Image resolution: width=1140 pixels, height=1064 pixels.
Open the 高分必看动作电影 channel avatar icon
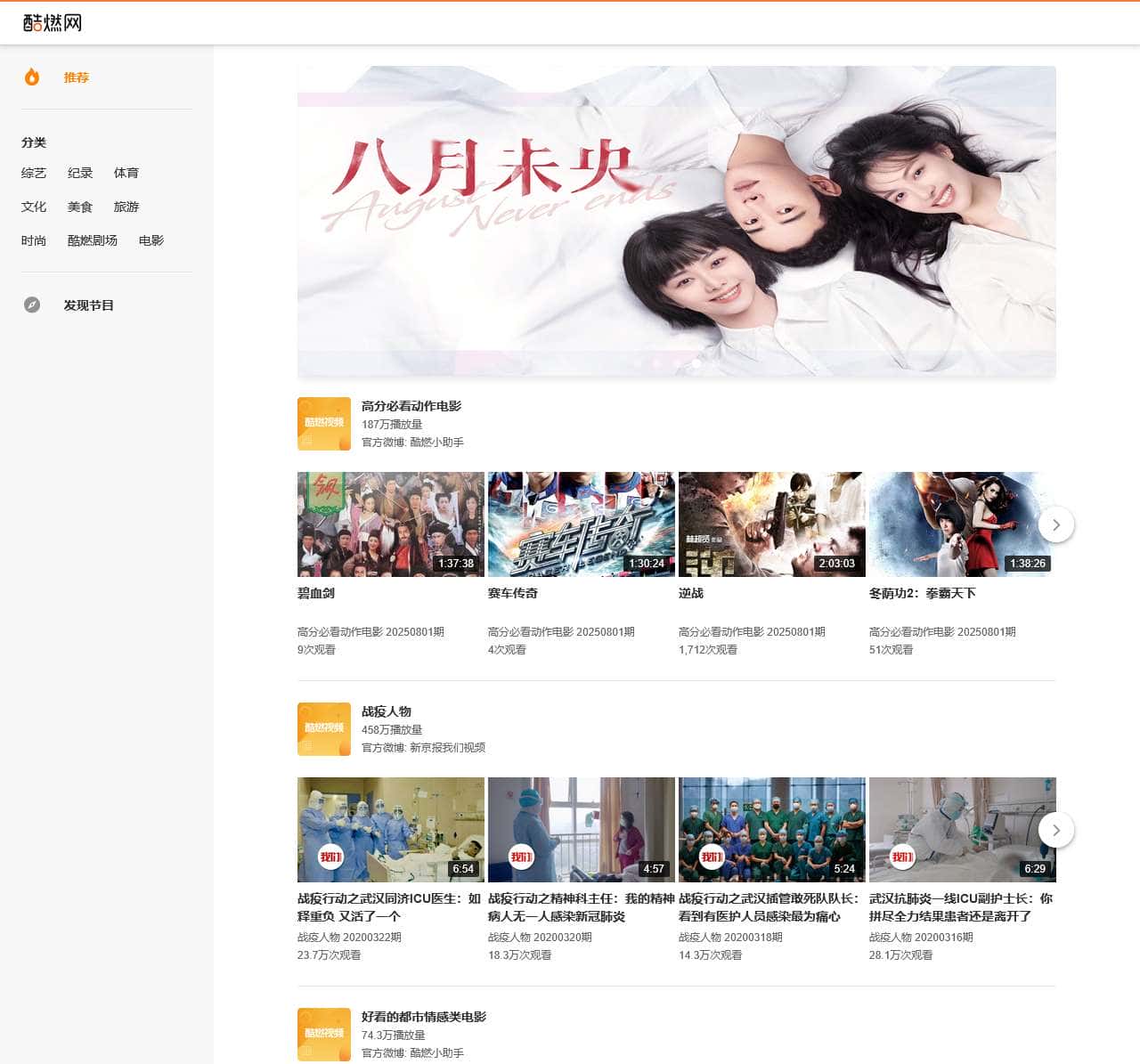pos(323,424)
